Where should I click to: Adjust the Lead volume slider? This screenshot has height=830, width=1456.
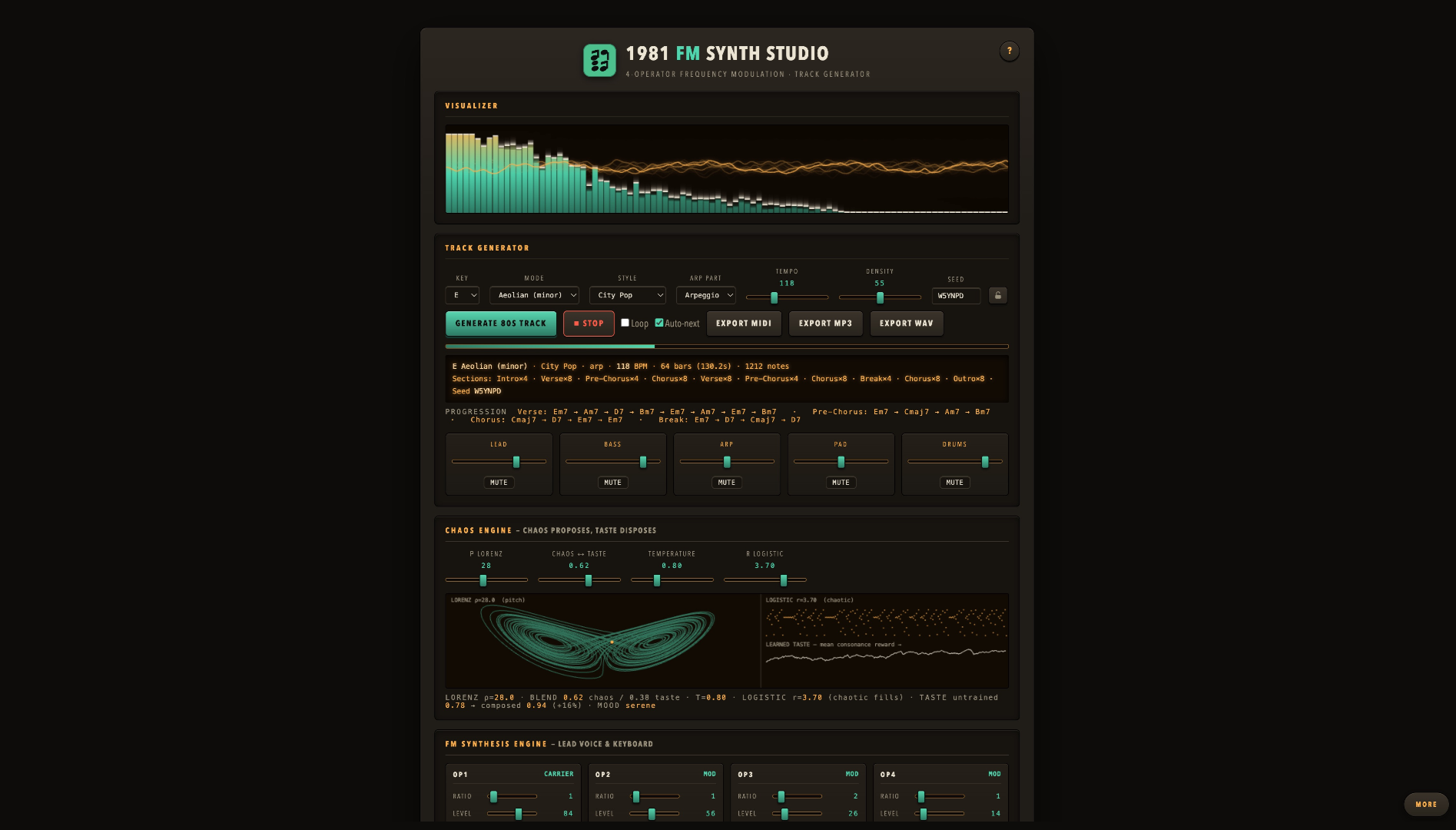[x=499, y=462]
